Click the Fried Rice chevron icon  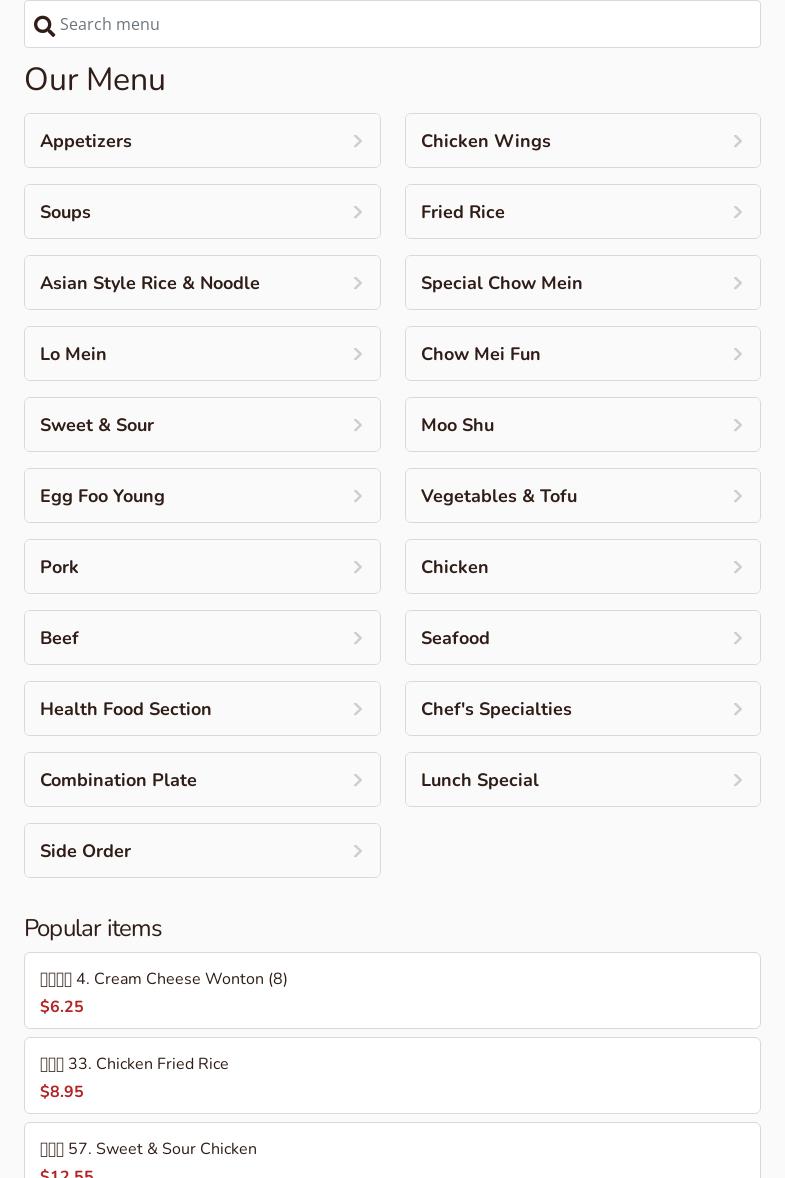(738, 213)
